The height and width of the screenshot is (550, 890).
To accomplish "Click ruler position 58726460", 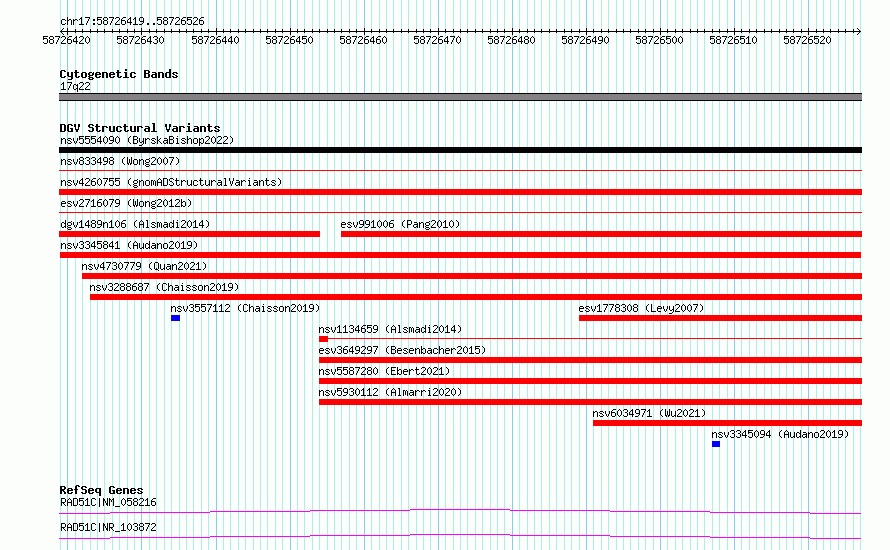I will (363, 40).
